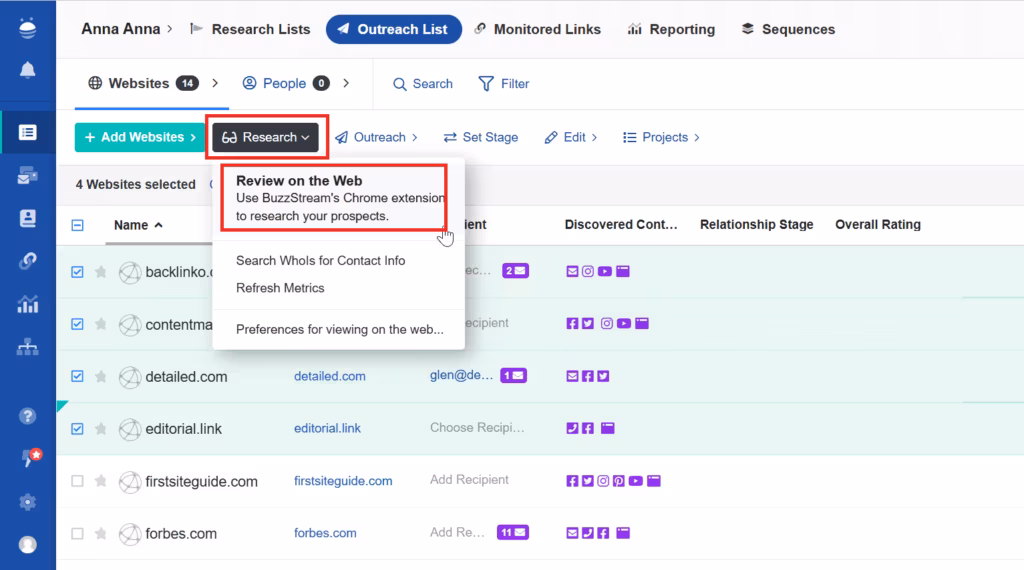Open the list view sidebar icon
This screenshot has width=1024, height=570.
click(27, 133)
